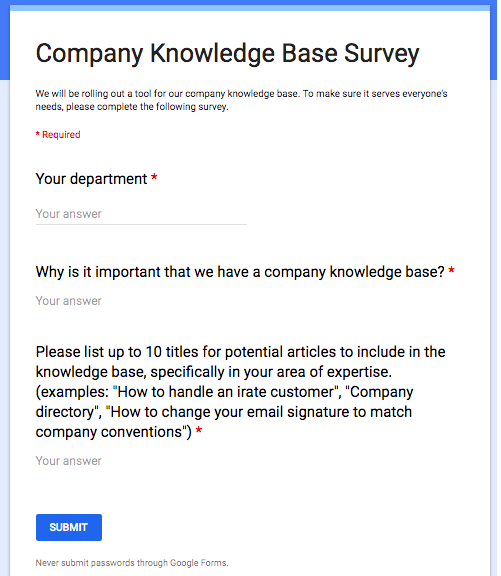Click the dark blue header band behind the form
Image resolution: width=501 pixels, height=576 pixels.
pyautogui.click(x=4, y=40)
